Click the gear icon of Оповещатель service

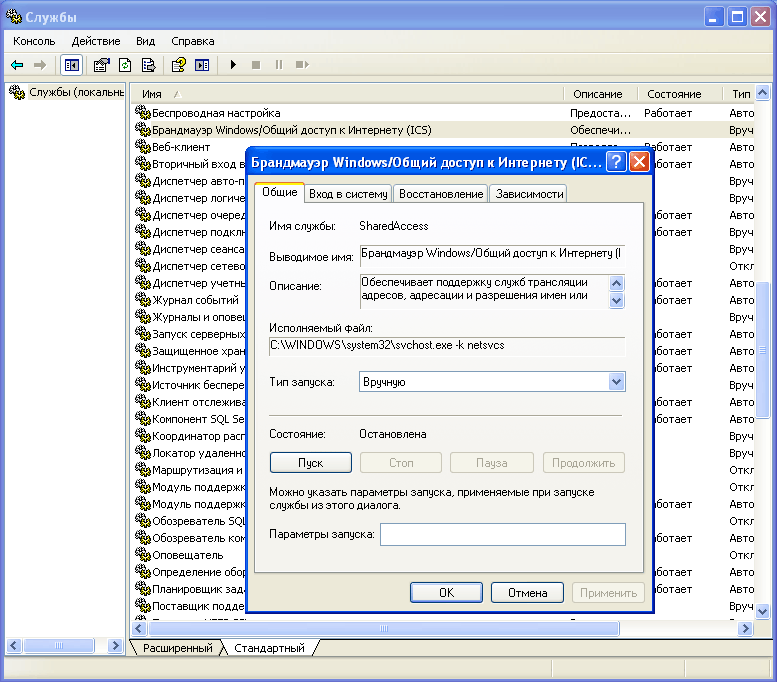(142, 555)
